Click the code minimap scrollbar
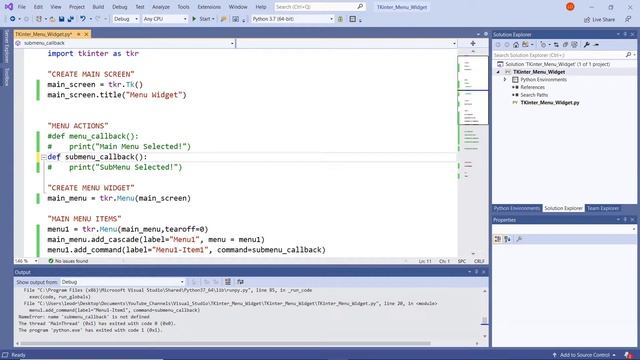640x360 pixels. click(473, 152)
